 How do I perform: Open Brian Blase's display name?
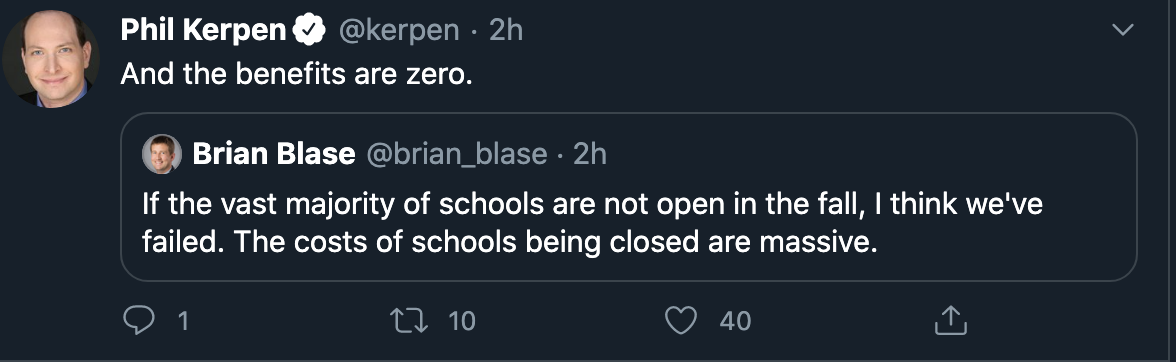point(274,154)
